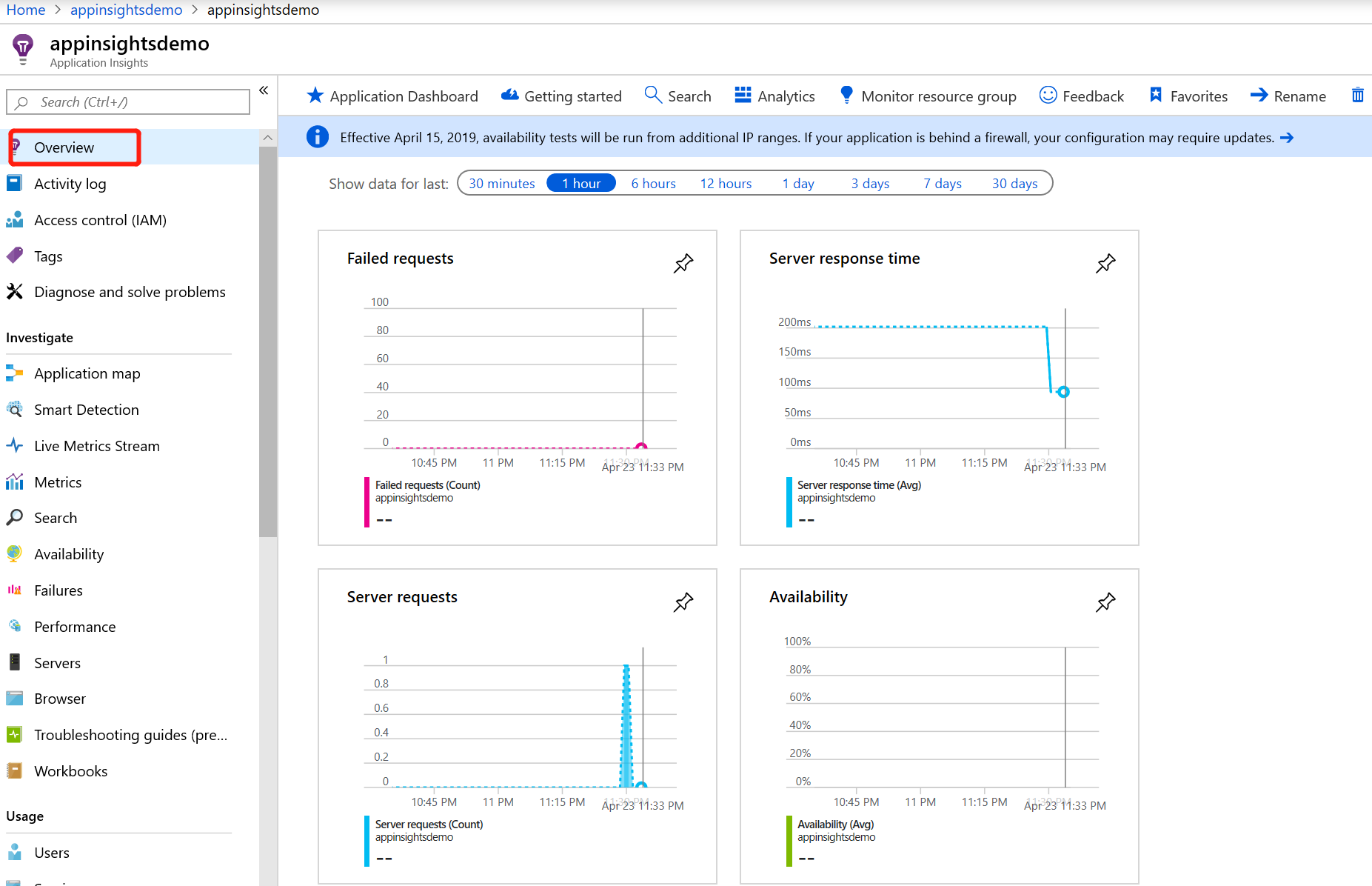Click the Delete trash can icon
Image resolution: width=1372 pixels, height=886 pixels.
pos(1358,95)
